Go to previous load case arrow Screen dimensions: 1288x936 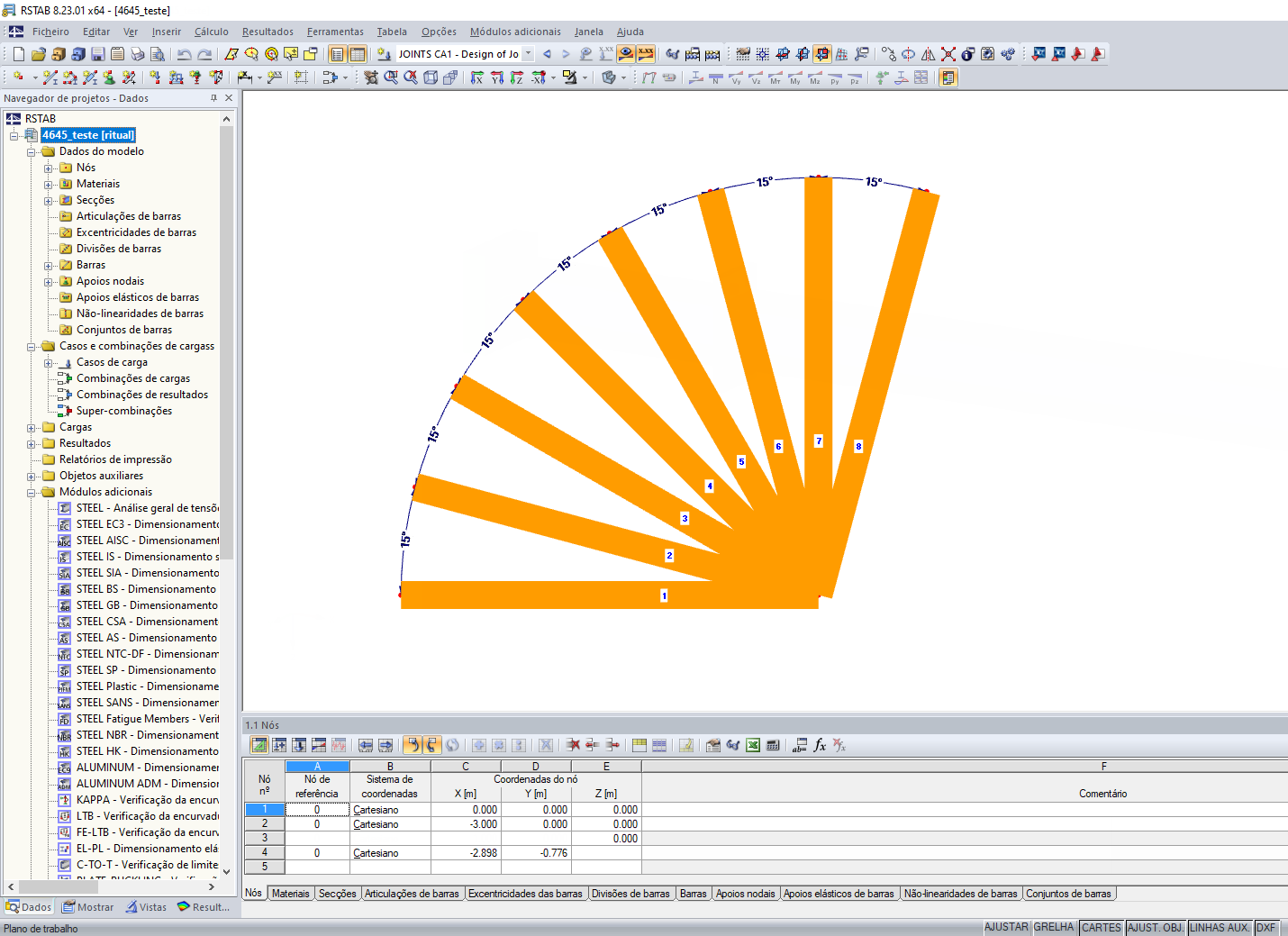coord(547,54)
